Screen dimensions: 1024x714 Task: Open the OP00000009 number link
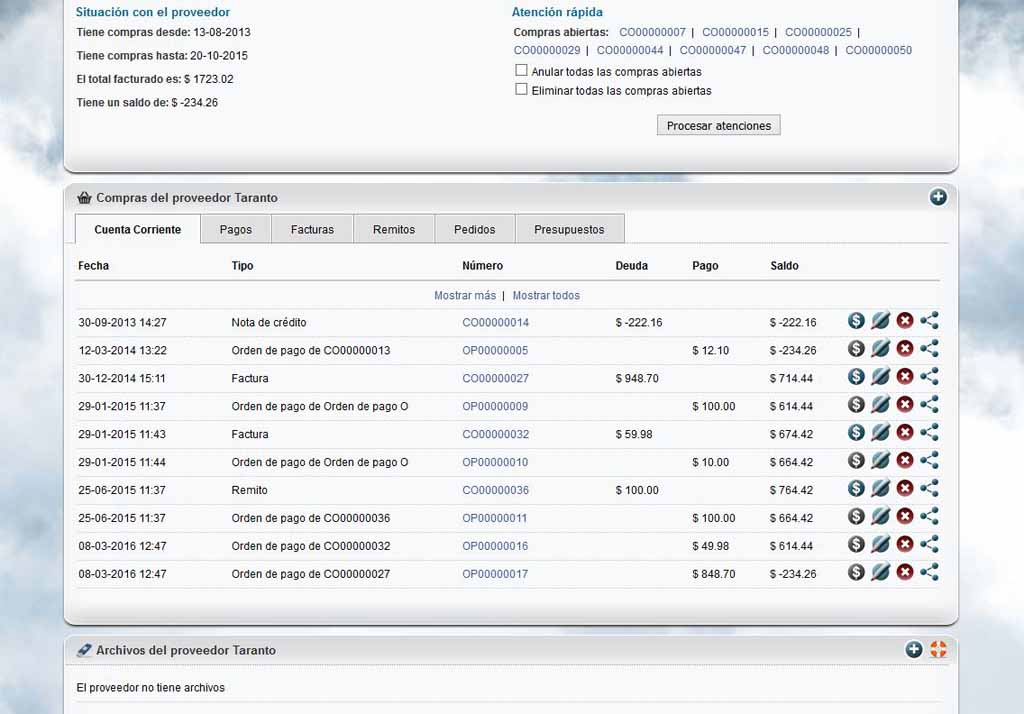coord(495,406)
